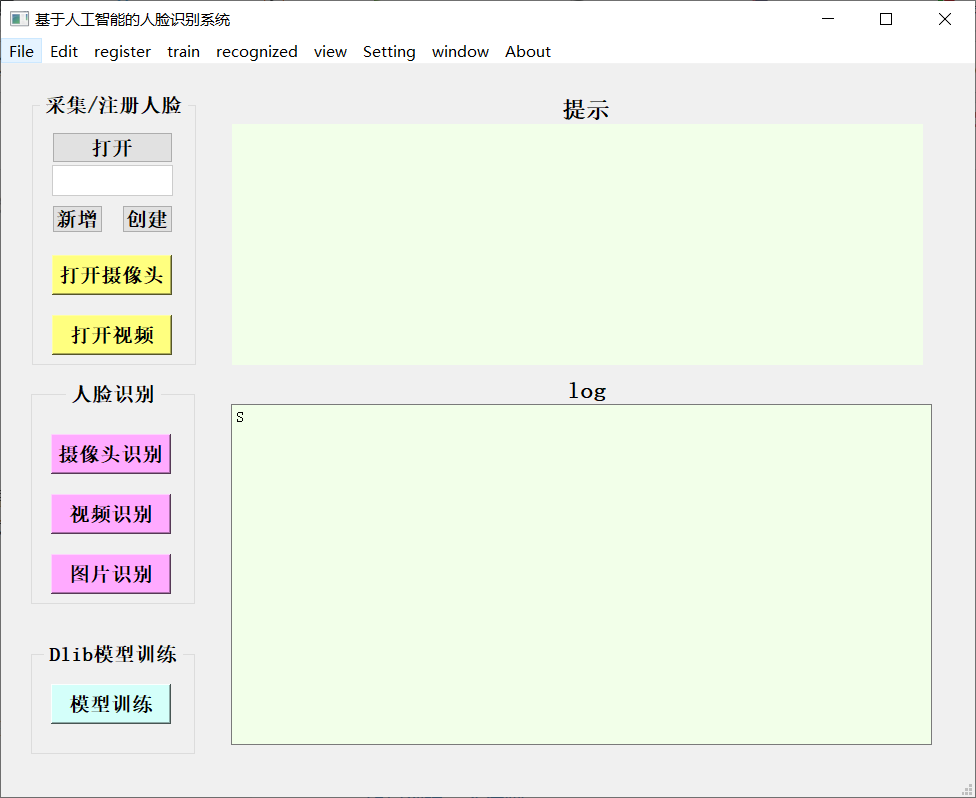
Task: Click the 新增 button
Action: 77,219
